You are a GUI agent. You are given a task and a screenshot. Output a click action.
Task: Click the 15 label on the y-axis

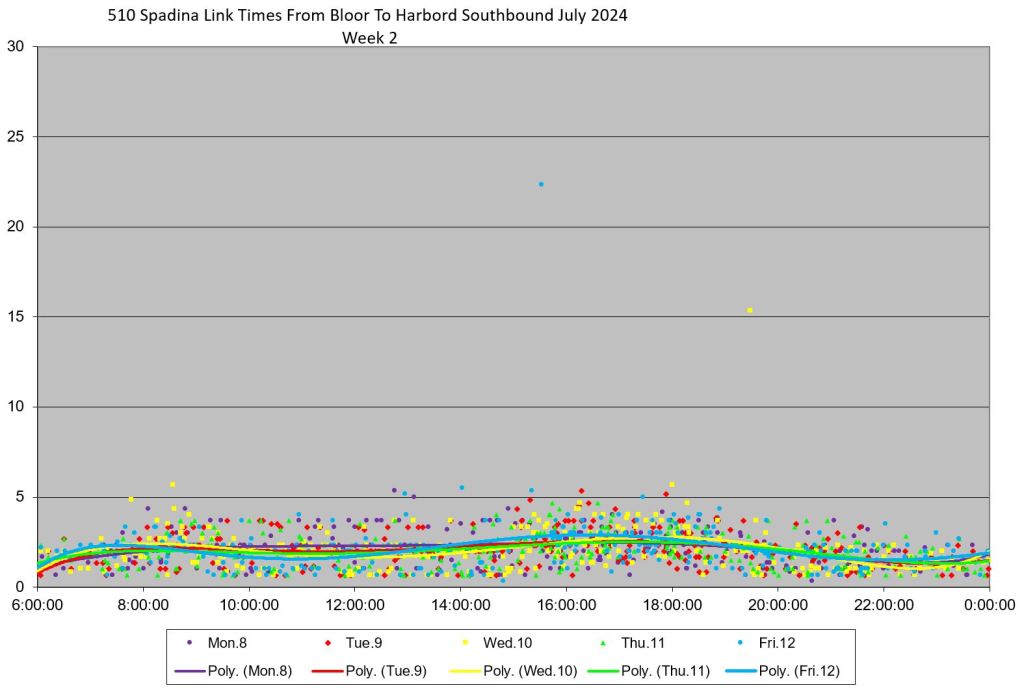click(x=15, y=317)
